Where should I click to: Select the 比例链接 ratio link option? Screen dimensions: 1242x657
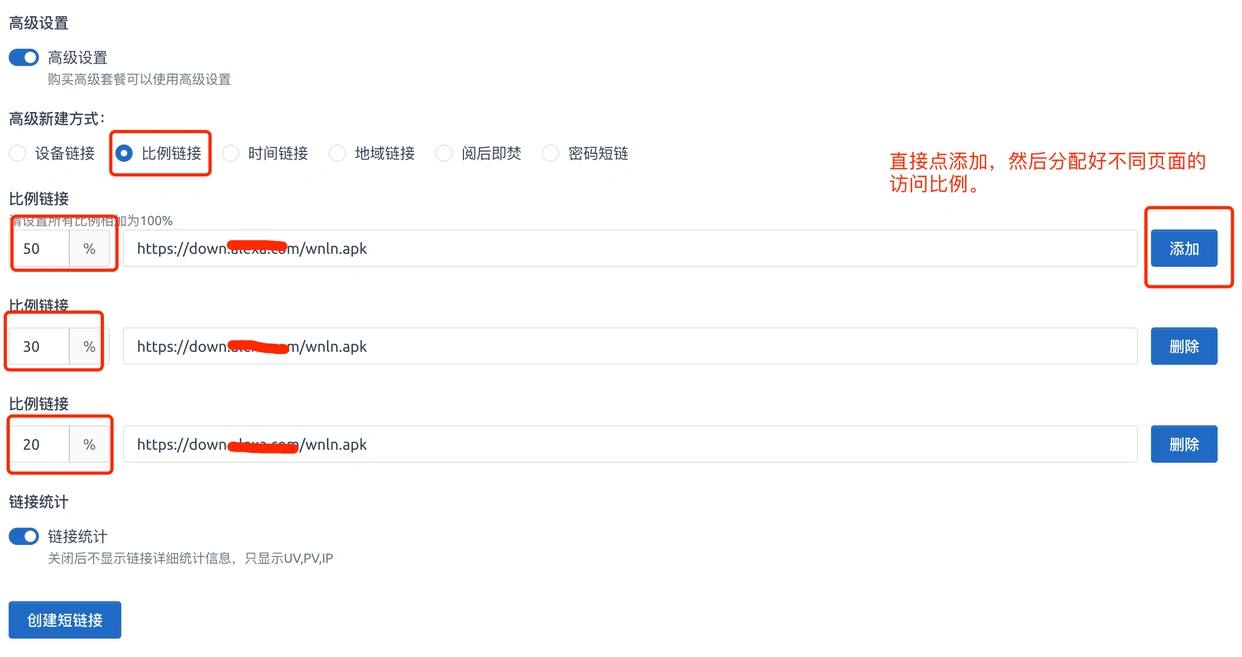(123, 153)
